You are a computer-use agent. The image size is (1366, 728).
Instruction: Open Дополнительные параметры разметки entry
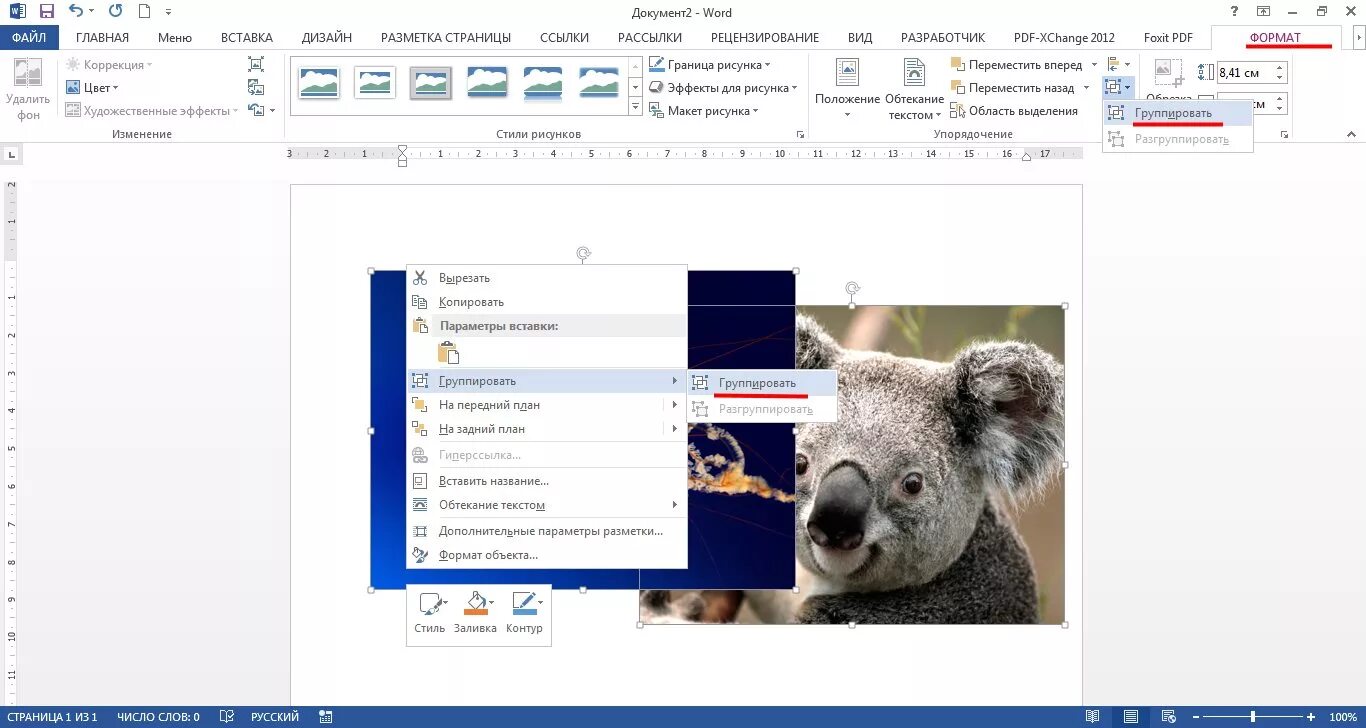tap(547, 531)
